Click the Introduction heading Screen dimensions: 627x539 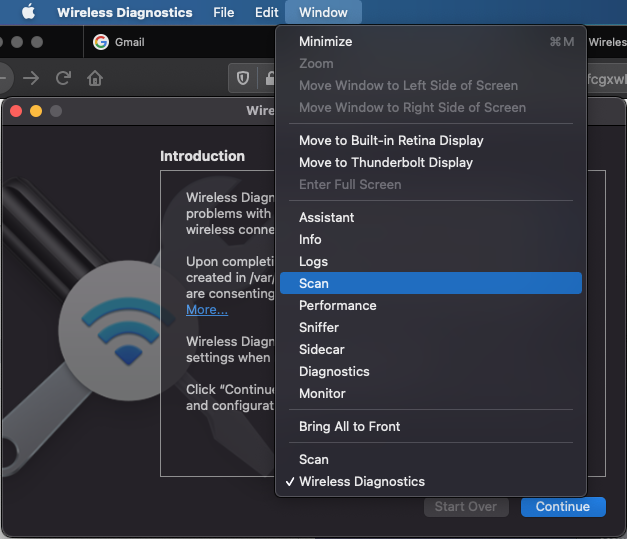pos(202,156)
